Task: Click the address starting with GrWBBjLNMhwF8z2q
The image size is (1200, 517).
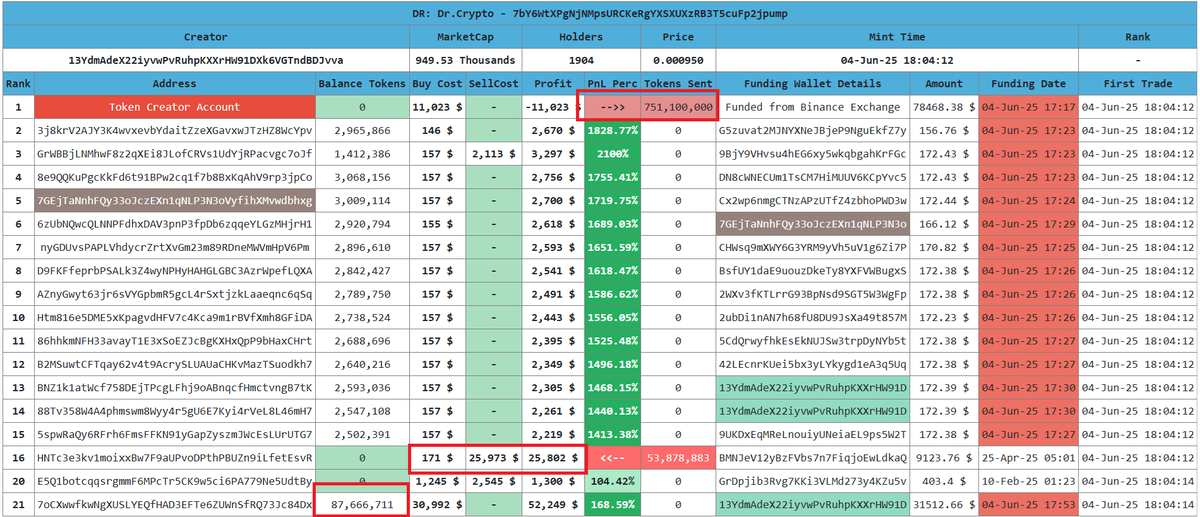Action: [x=174, y=154]
